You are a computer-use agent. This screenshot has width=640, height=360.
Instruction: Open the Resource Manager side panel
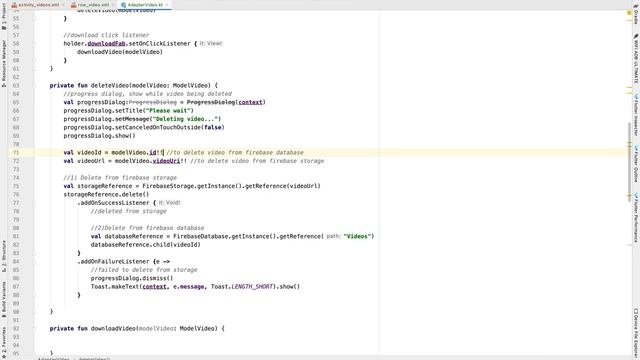pyautogui.click(x=4, y=63)
